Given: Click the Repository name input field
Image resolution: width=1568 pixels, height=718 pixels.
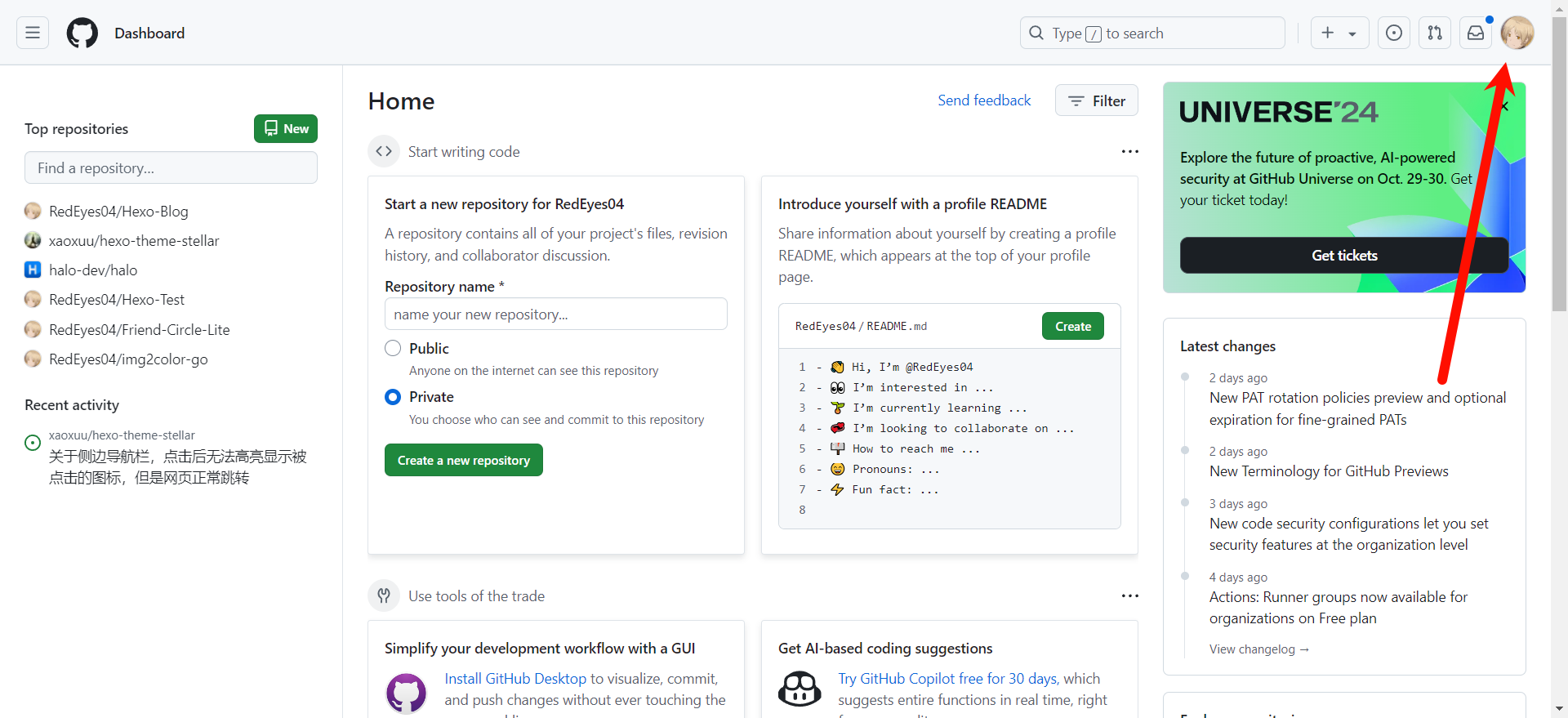Looking at the screenshot, I should [x=555, y=314].
